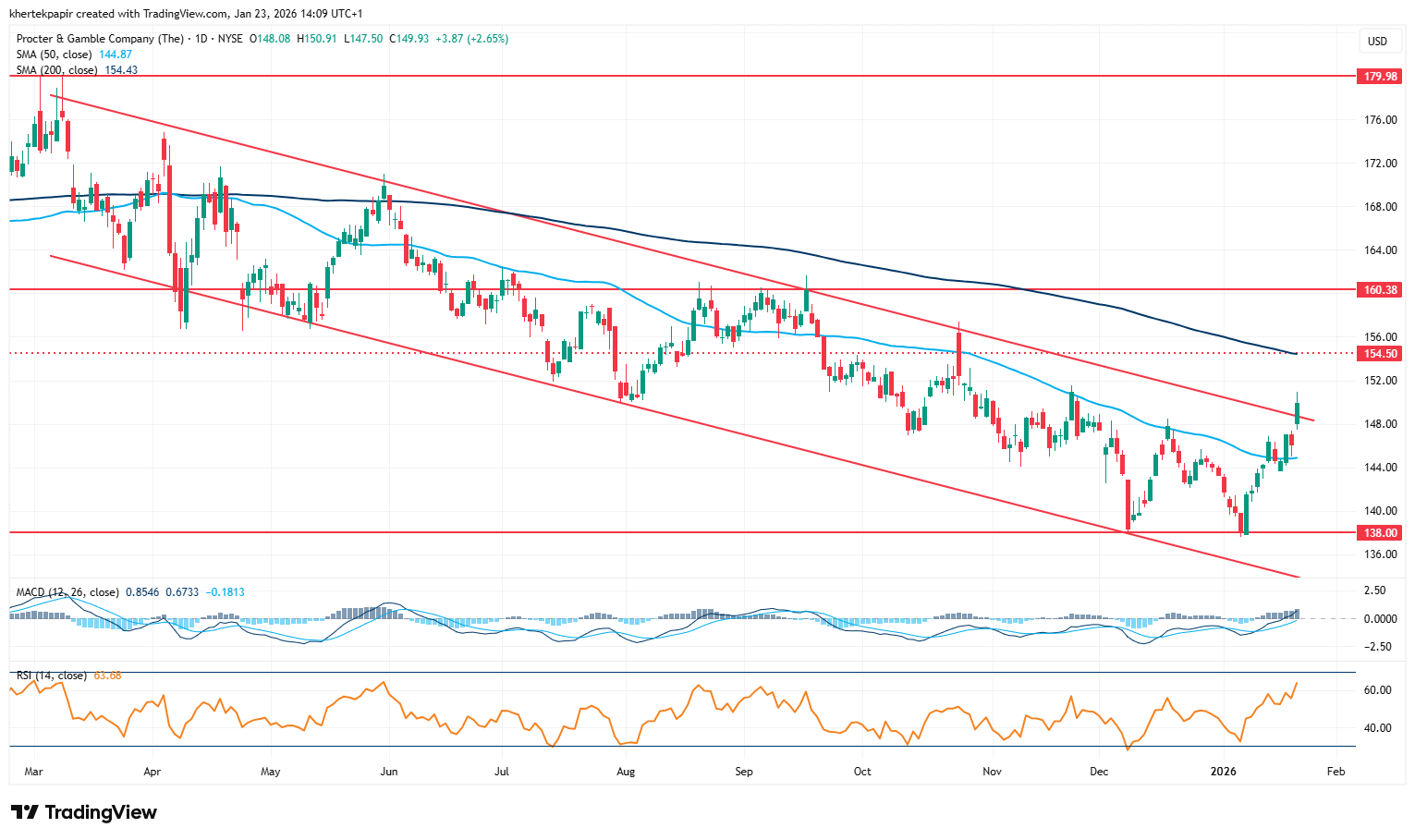Click the 160.38 red price label

[1381, 289]
